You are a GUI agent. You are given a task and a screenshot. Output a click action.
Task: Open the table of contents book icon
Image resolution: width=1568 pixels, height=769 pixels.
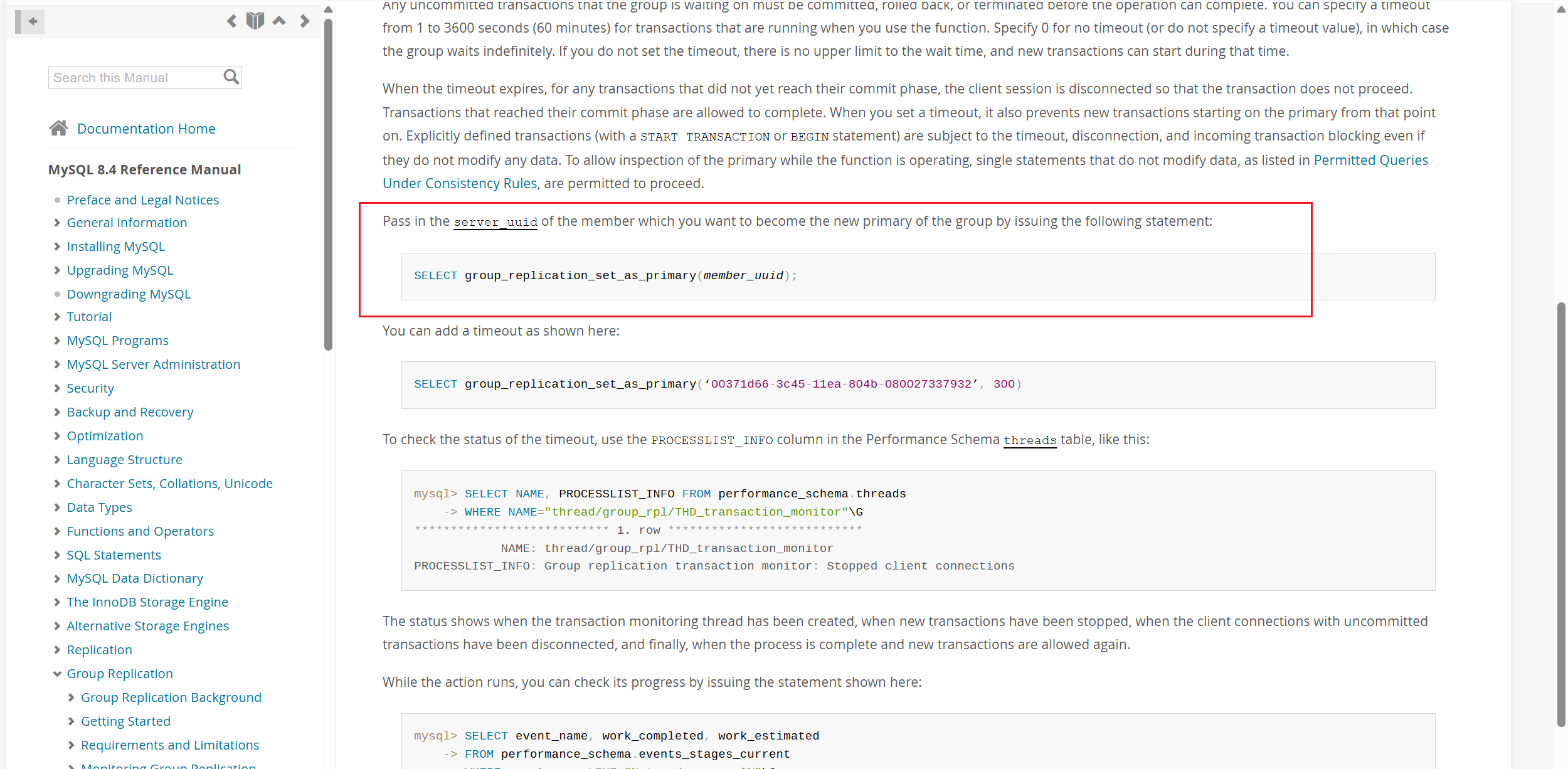[255, 21]
